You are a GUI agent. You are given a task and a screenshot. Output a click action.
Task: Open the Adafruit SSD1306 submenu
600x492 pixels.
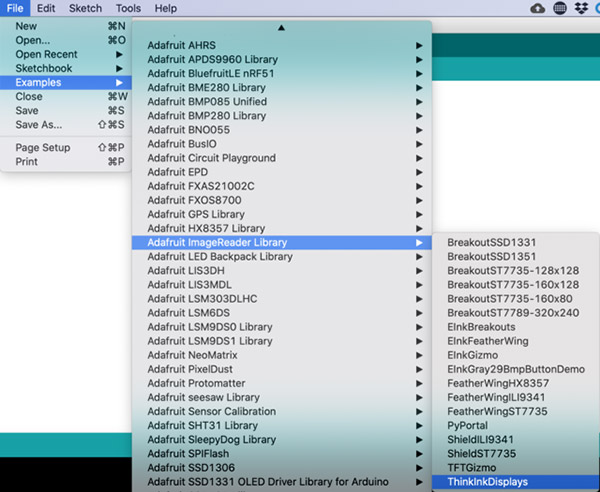pyautogui.click(x=282, y=468)
